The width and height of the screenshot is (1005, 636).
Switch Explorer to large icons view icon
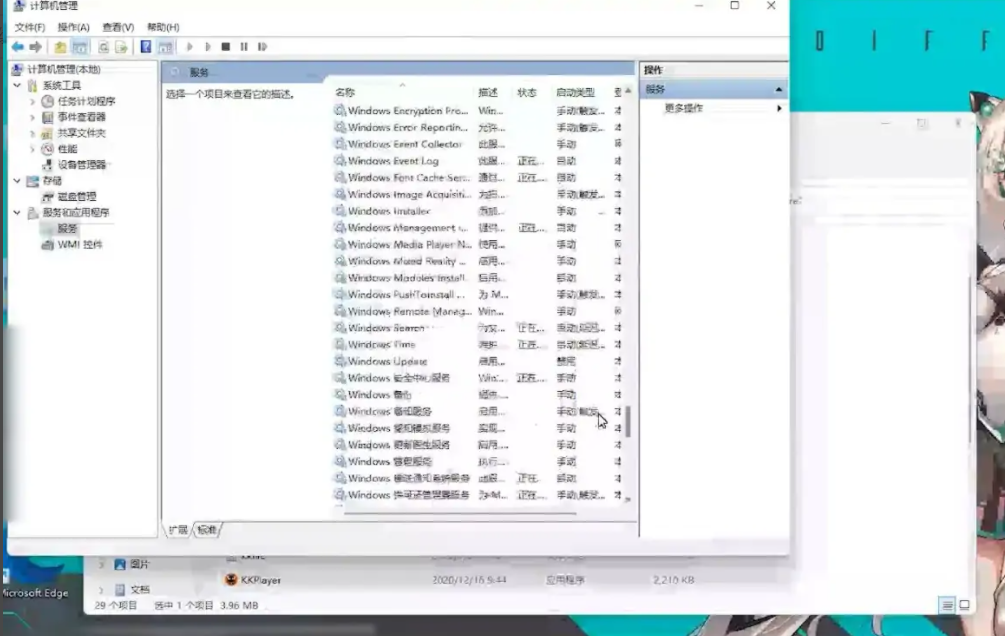tap(964, 605)
